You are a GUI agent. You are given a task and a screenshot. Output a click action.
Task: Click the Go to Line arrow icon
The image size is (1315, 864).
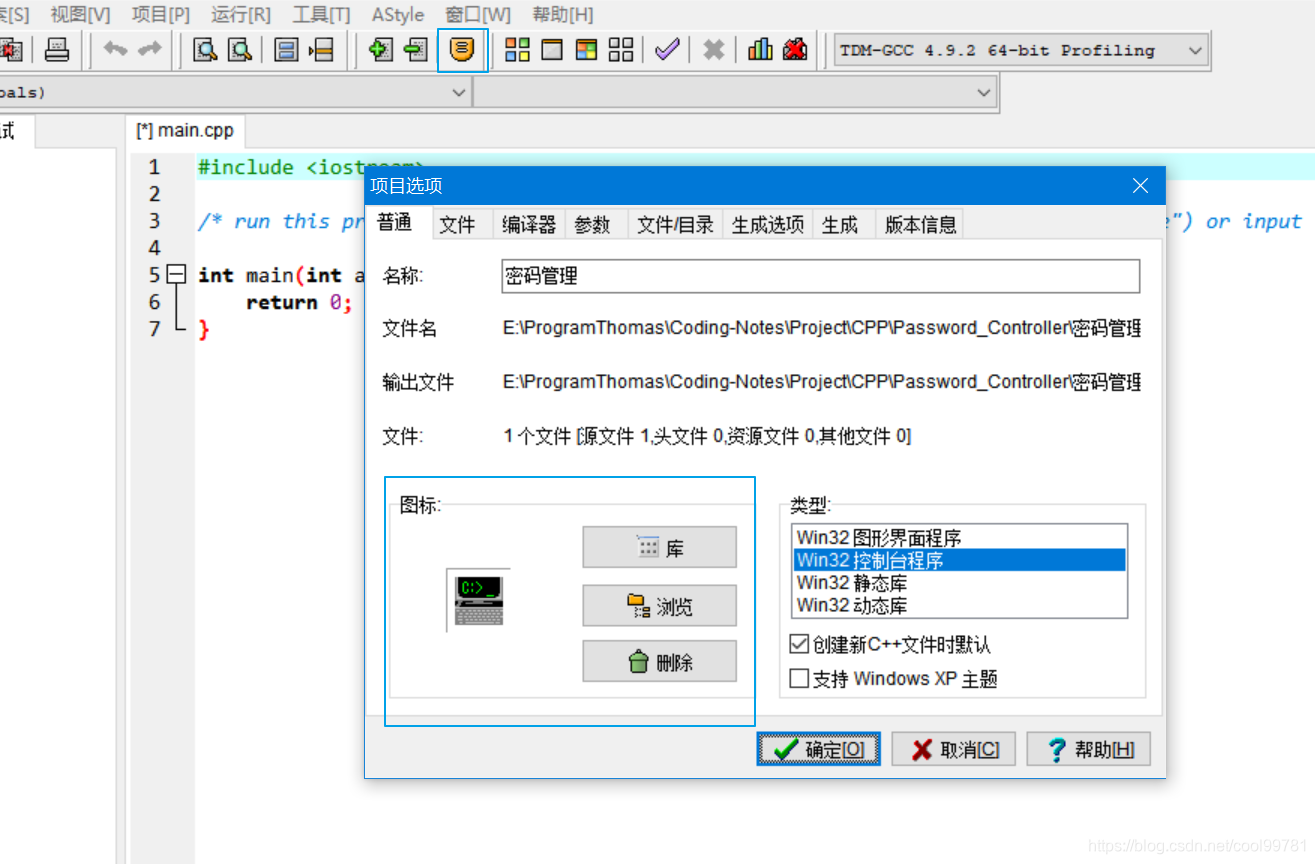(321, 50)
